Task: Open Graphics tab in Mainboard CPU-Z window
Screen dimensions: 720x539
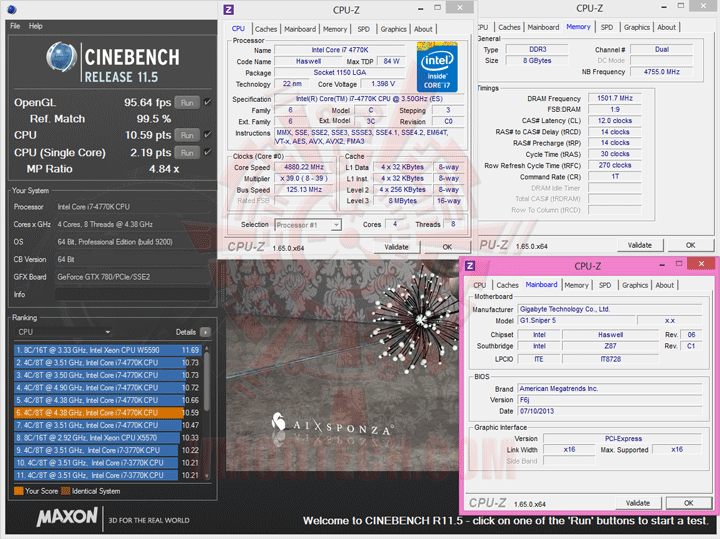Action: pyautogui.click(x=635, y=285)
